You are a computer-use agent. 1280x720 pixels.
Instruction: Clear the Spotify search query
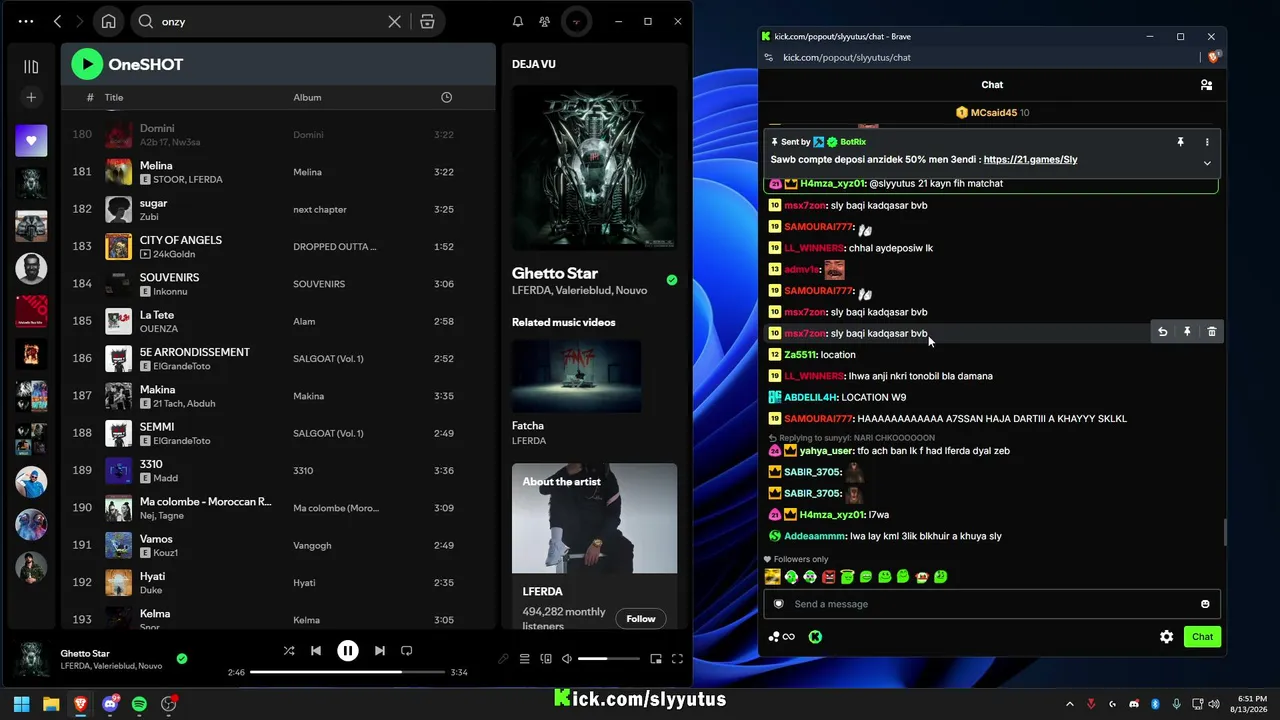[x=395, y=21]
